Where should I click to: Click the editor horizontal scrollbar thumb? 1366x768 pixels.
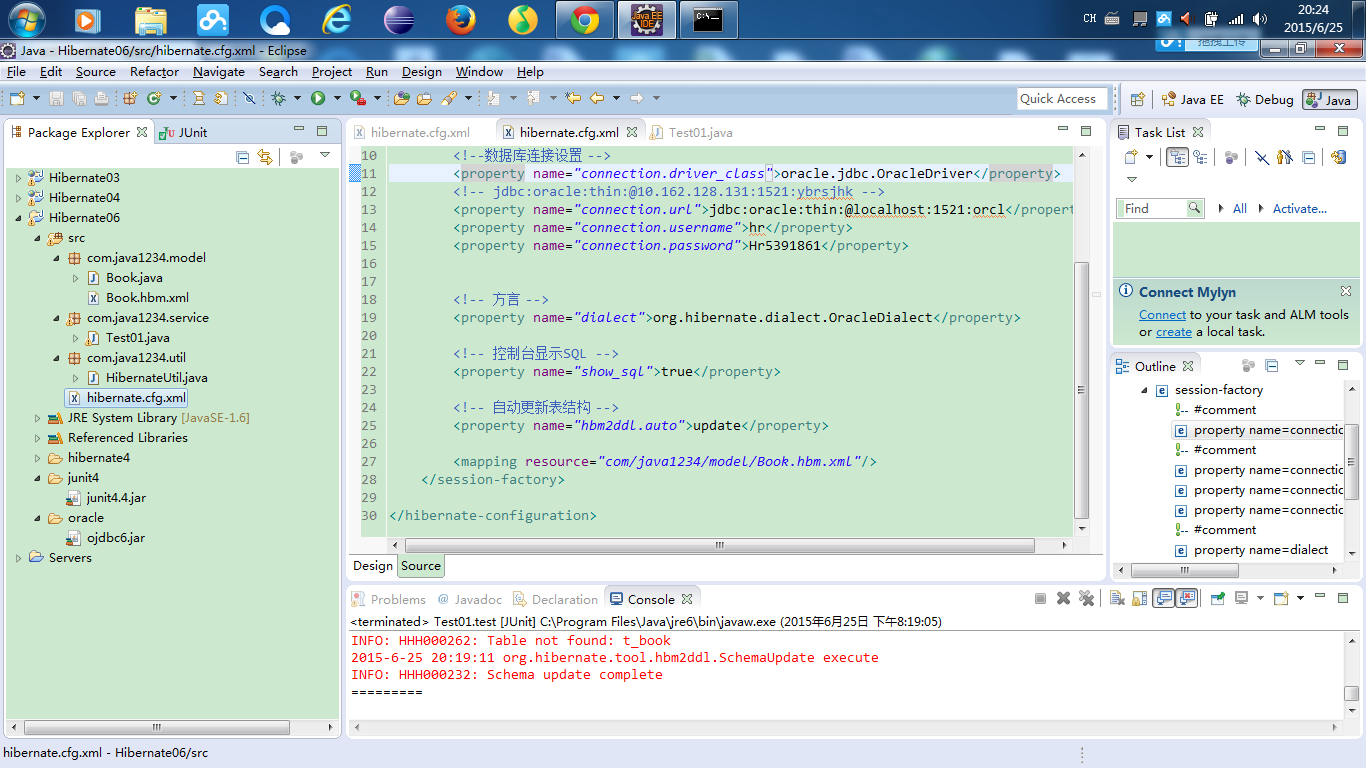(x=718, y=546)
